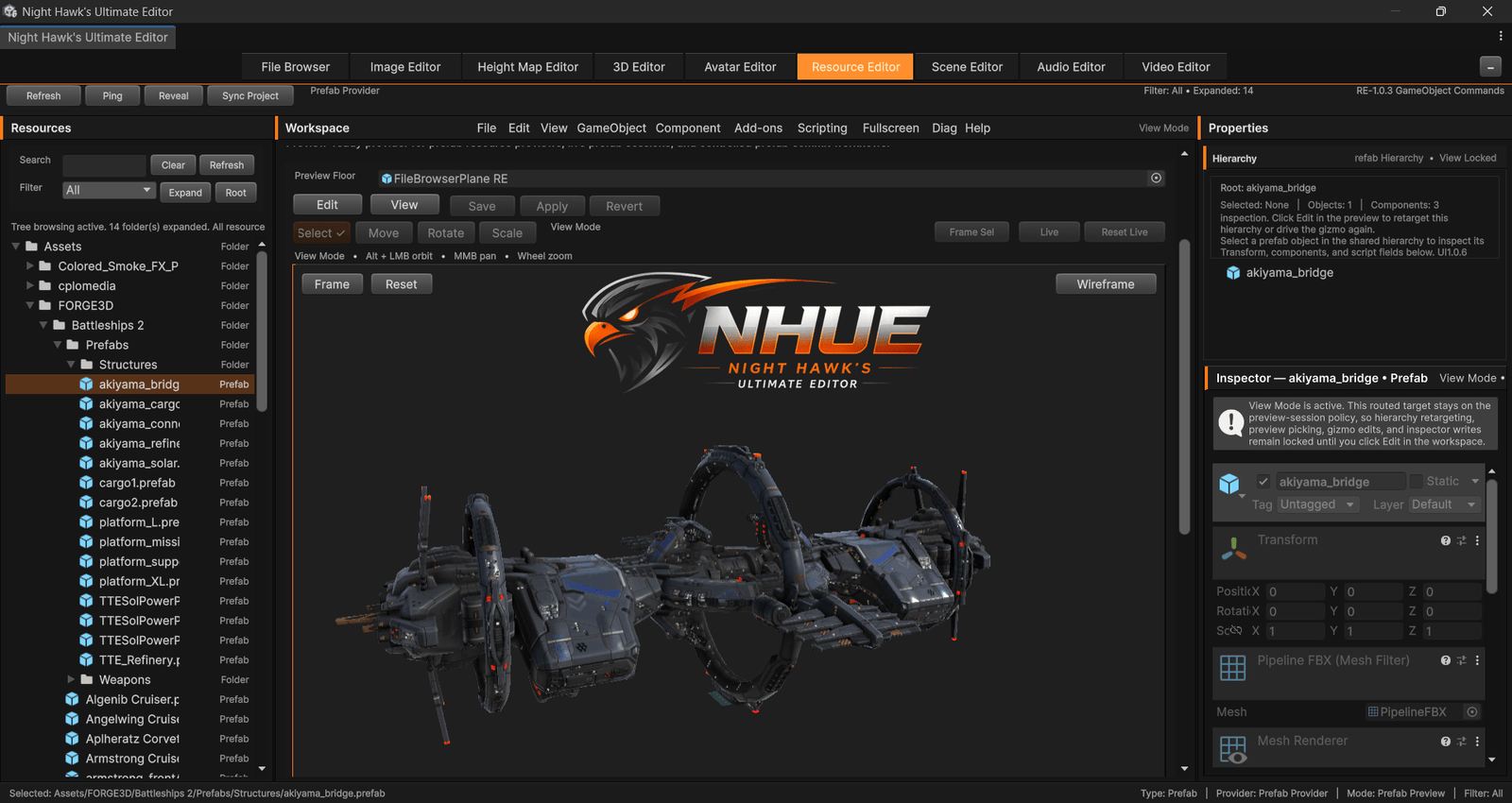
Task: Open the Scripting menu
Action: [822, 128]
